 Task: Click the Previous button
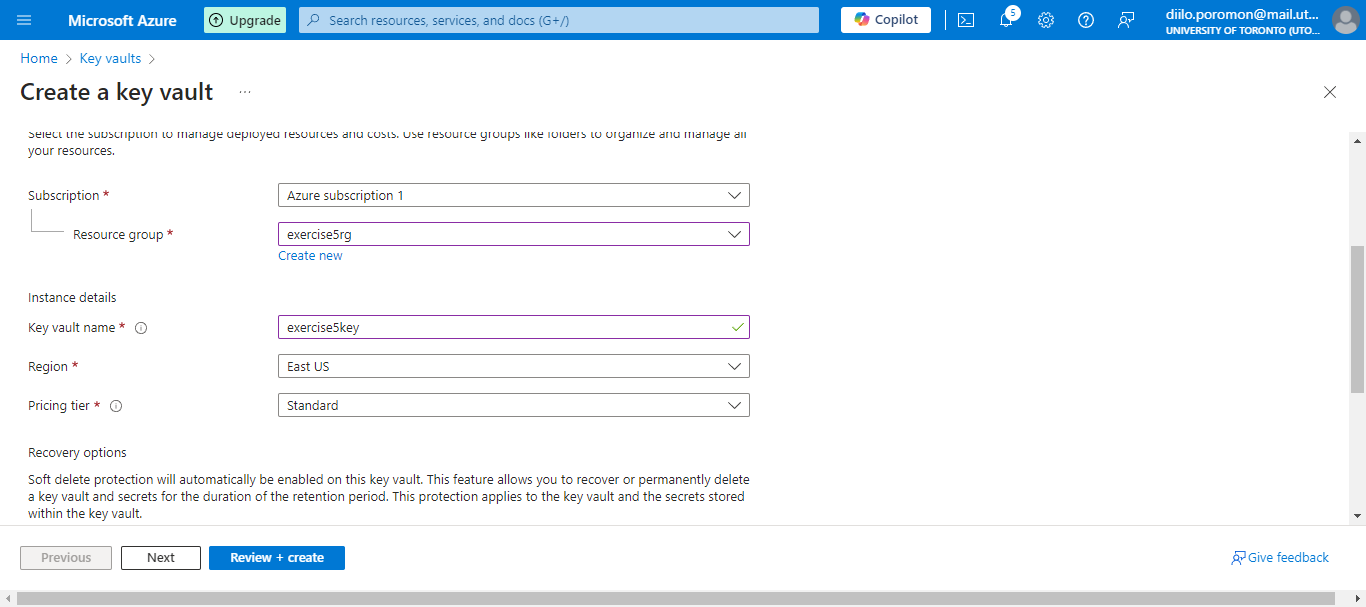pyautogui.click(x=66, y=558)
